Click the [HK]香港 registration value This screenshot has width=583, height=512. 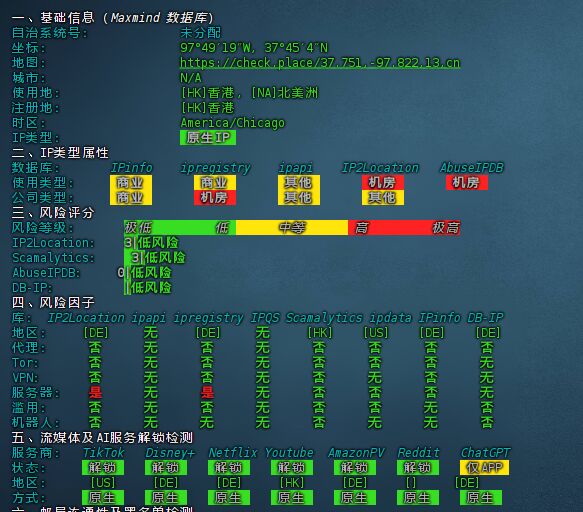[207, 108]
